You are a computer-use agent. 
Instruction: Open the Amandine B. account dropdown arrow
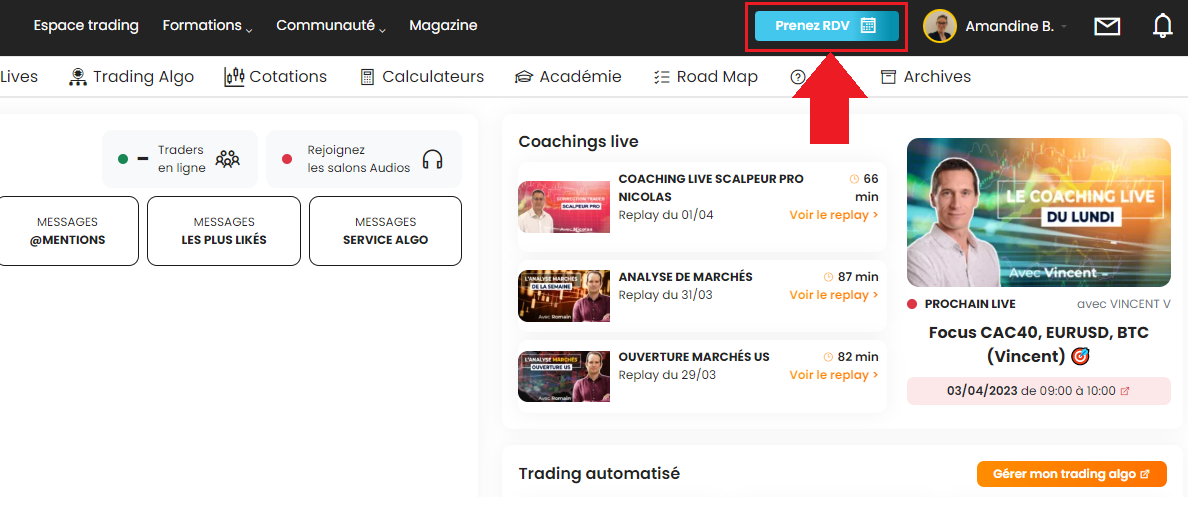tap(1063, 27)
